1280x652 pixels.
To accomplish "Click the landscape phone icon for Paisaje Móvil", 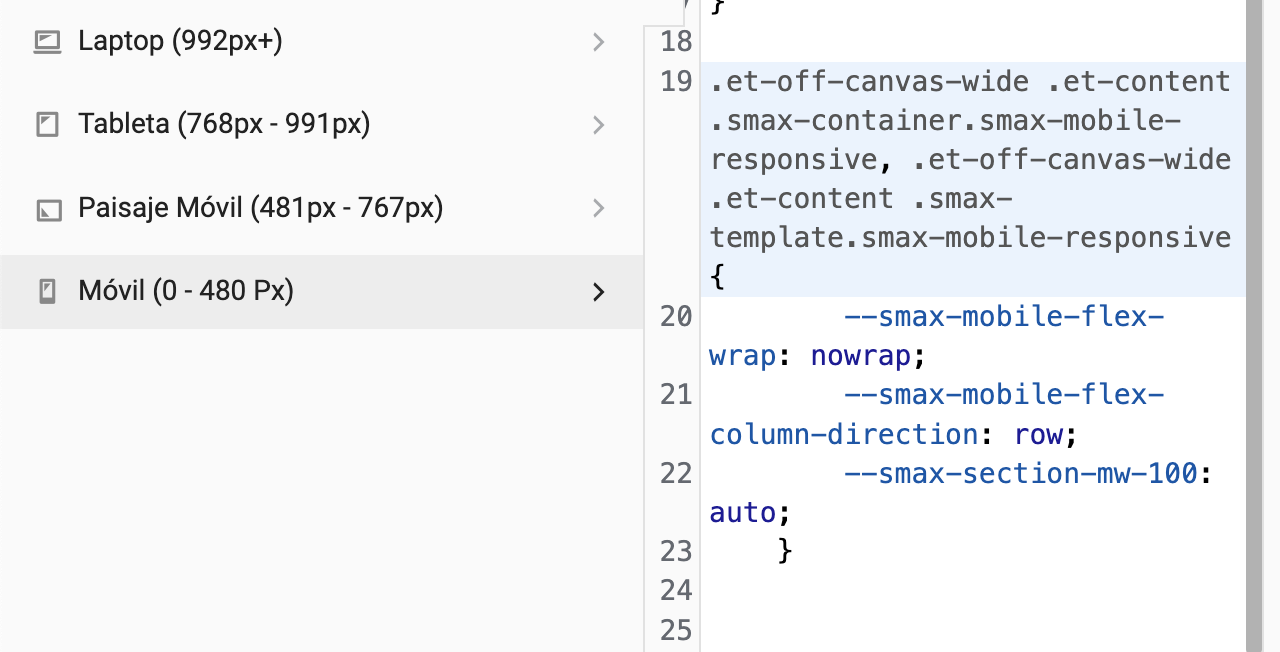I will click(x=46, y=209).
